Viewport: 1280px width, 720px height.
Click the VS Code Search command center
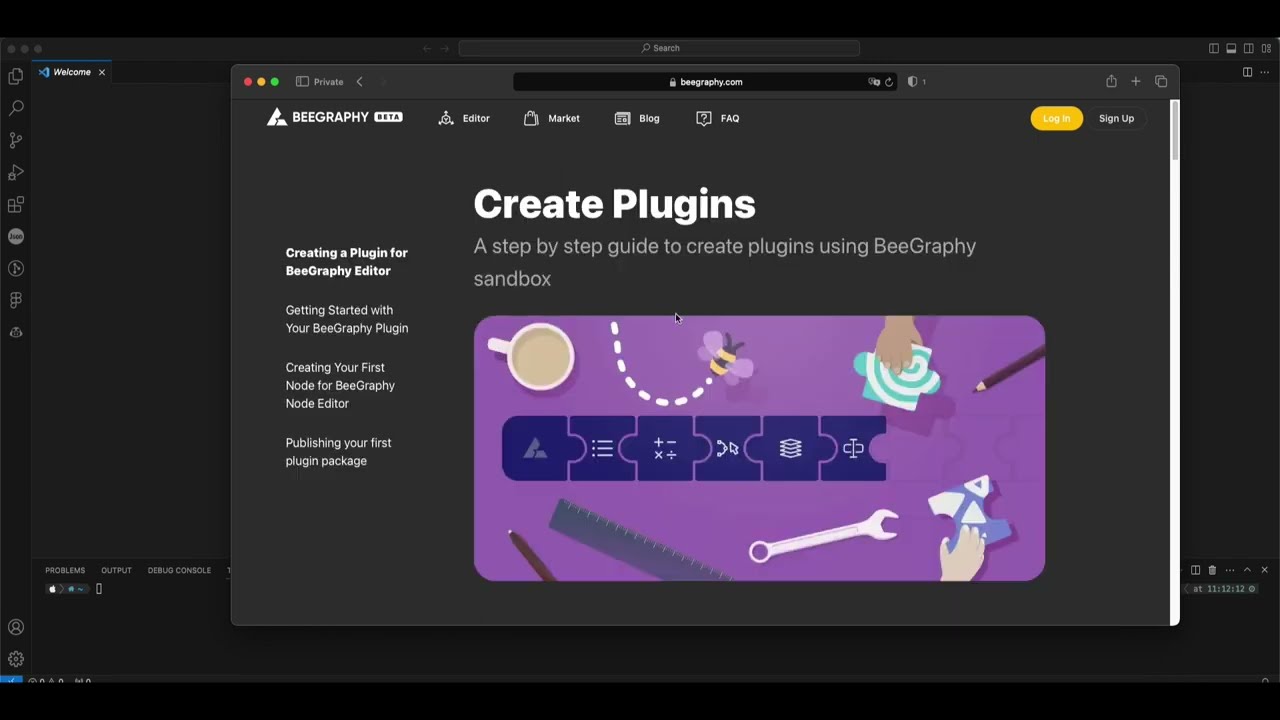click(659, 48)
